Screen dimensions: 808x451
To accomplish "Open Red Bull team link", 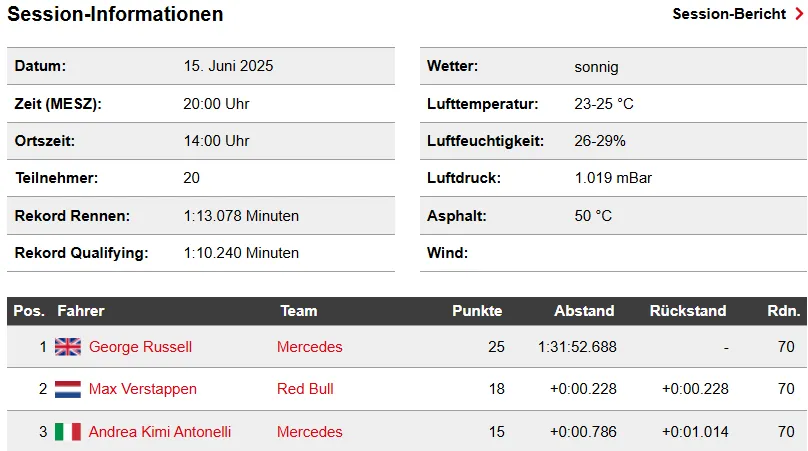I will click(305, 389).
